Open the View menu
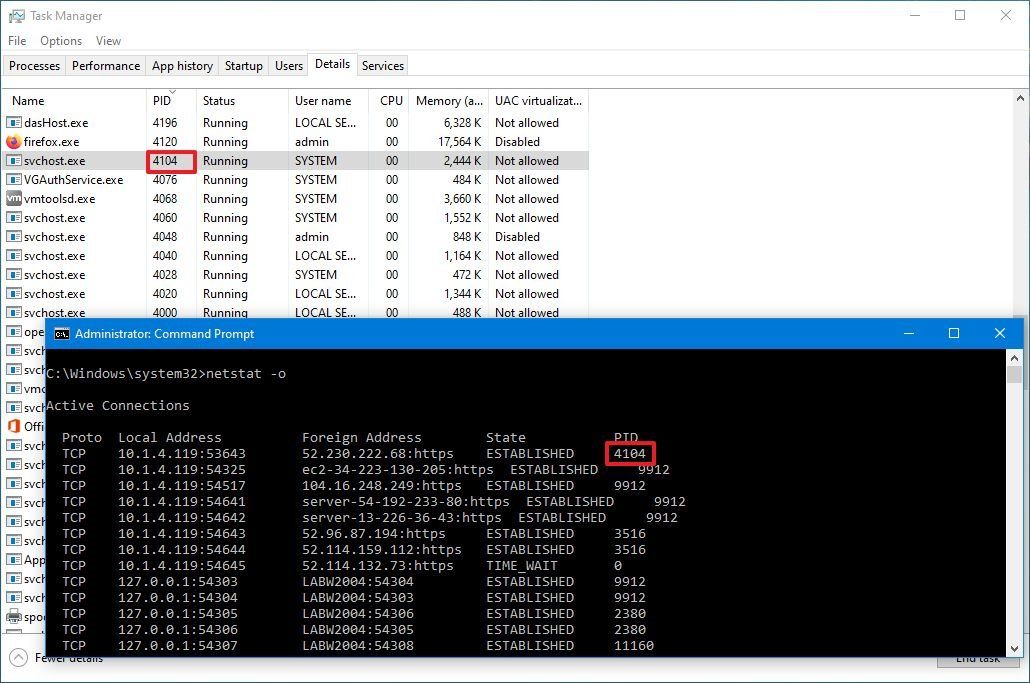Image resolution: width=1030 pixels, height=683 pixels. pos(108,41)
